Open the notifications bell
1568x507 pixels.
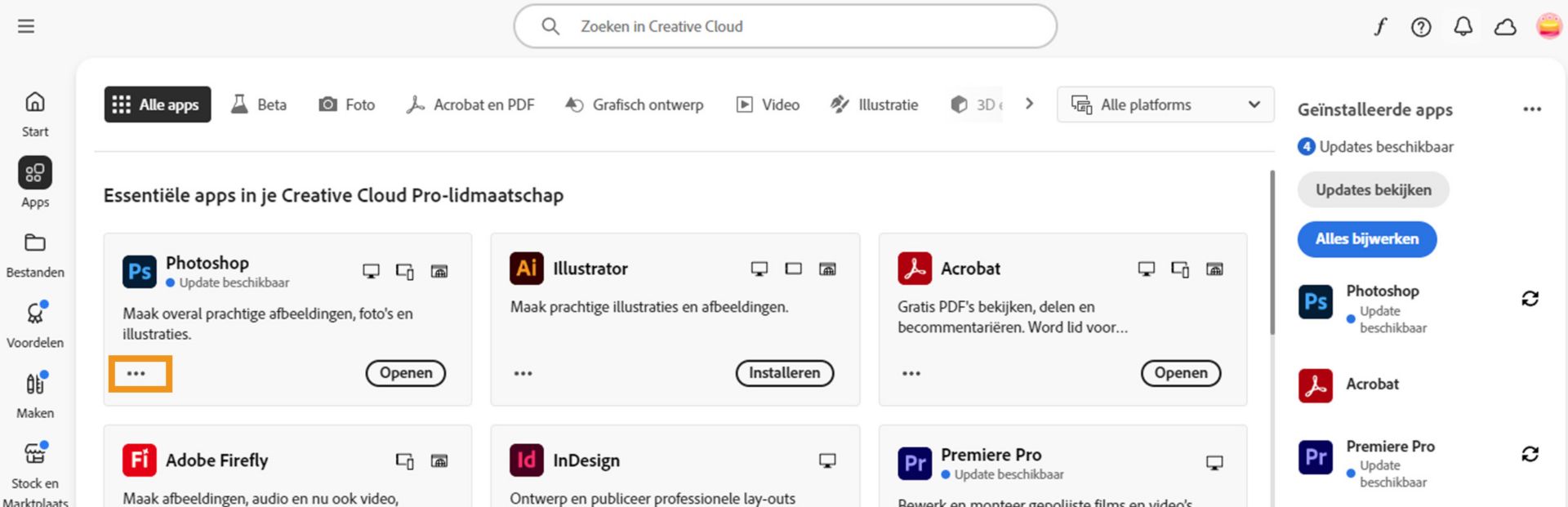pos(1463,27)
